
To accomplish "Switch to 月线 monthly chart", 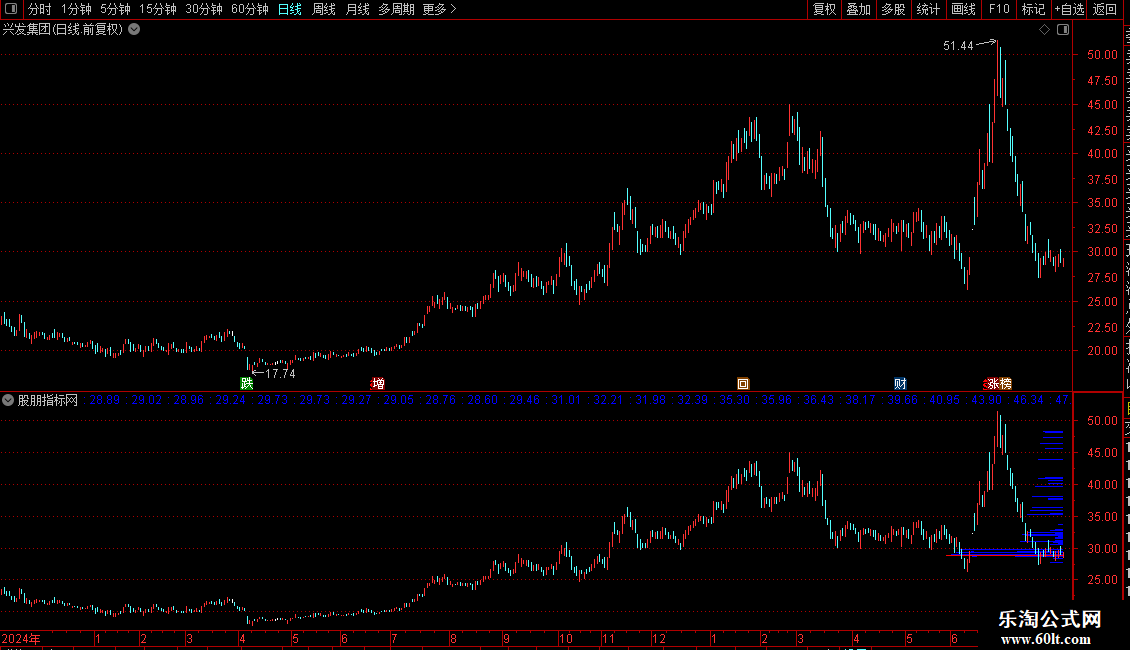I will (357, 9).
